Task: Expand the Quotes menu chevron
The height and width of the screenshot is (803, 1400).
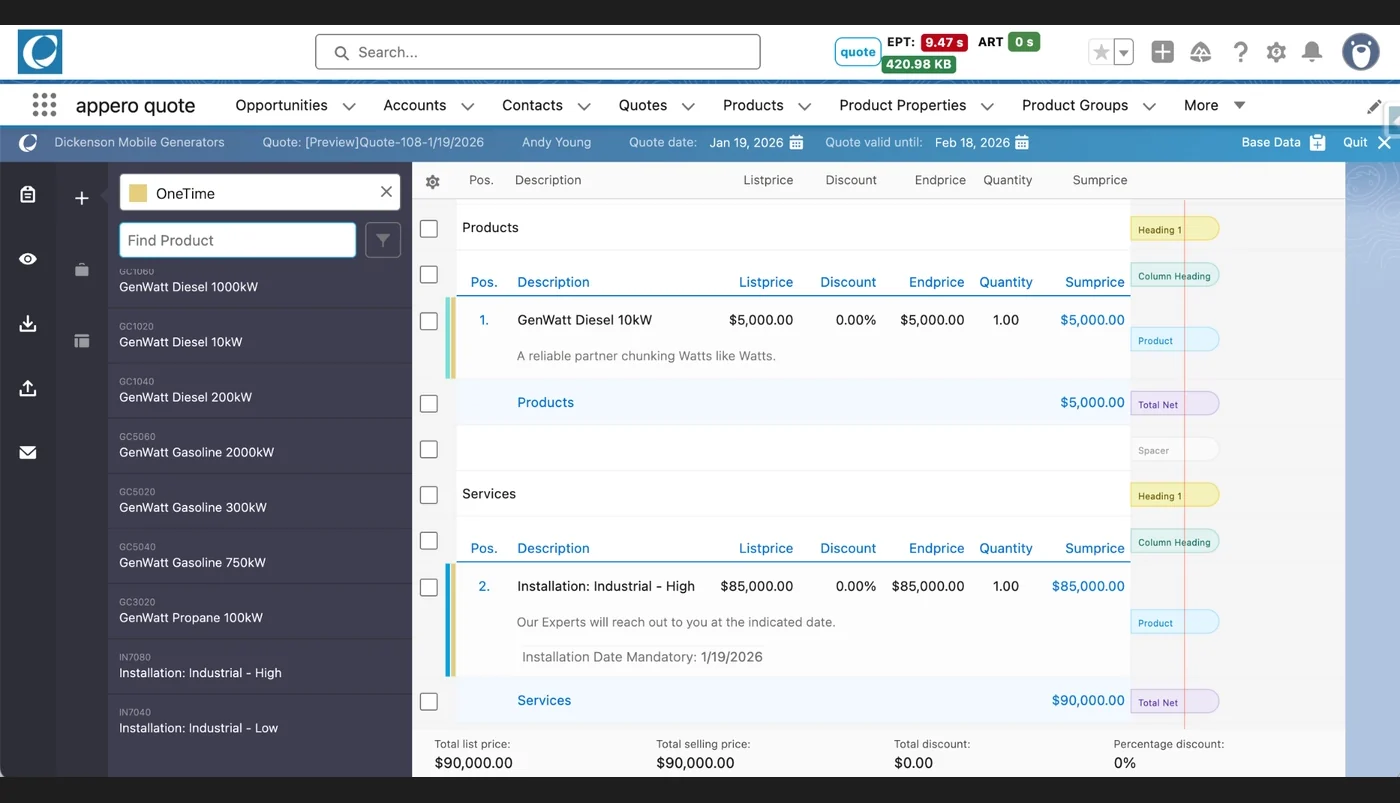Action: tap(688, 106)
